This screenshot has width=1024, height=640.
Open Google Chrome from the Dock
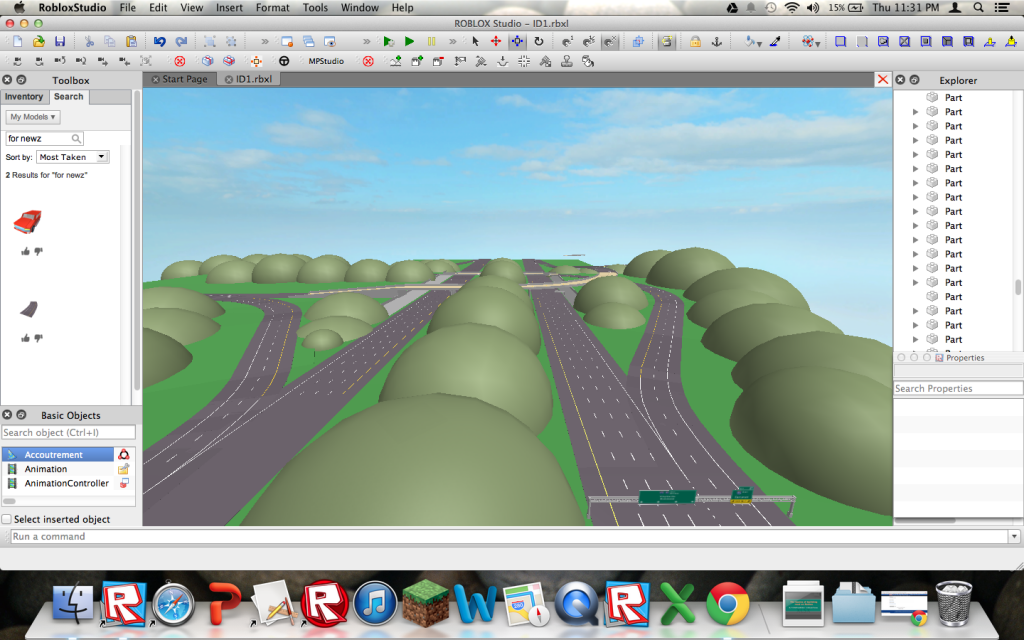pos(728,604)
